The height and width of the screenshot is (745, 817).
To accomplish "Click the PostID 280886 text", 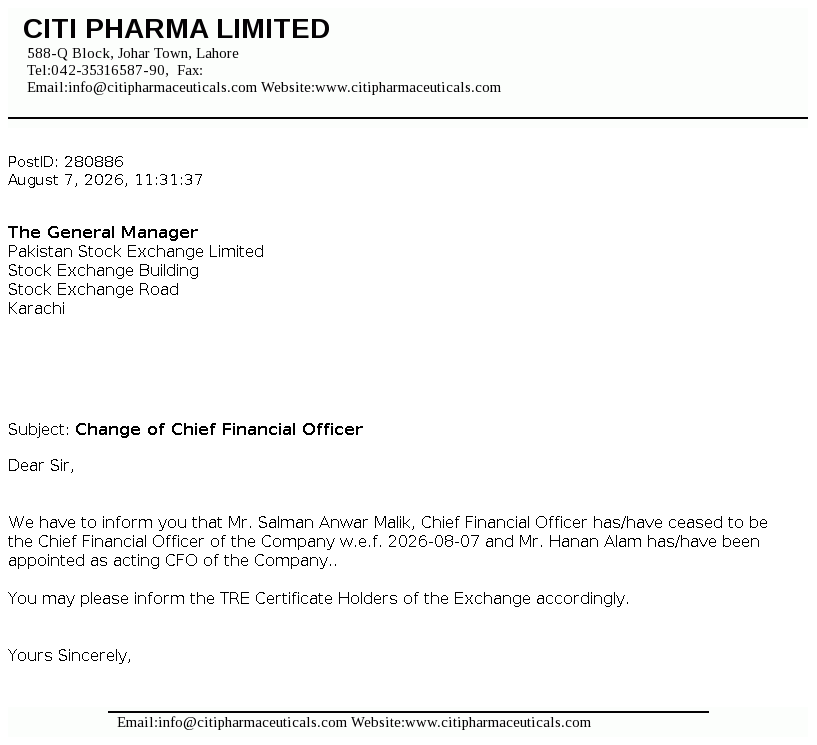I will coord(66,162).
